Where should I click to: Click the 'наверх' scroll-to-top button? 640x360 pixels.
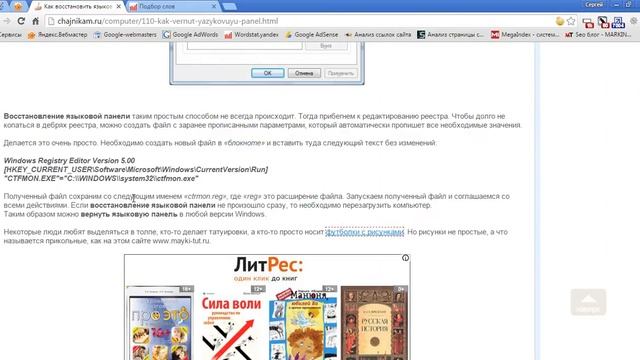coord(588,302)
